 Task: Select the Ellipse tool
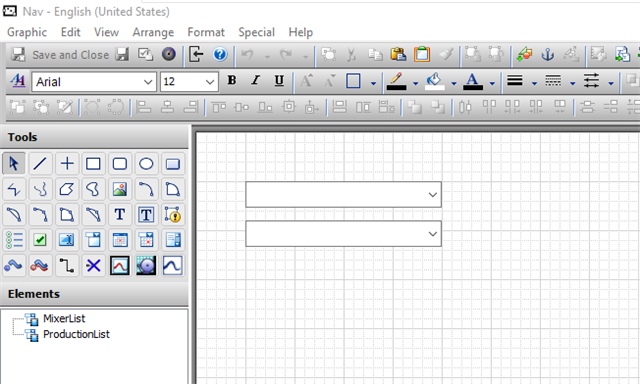146,164
